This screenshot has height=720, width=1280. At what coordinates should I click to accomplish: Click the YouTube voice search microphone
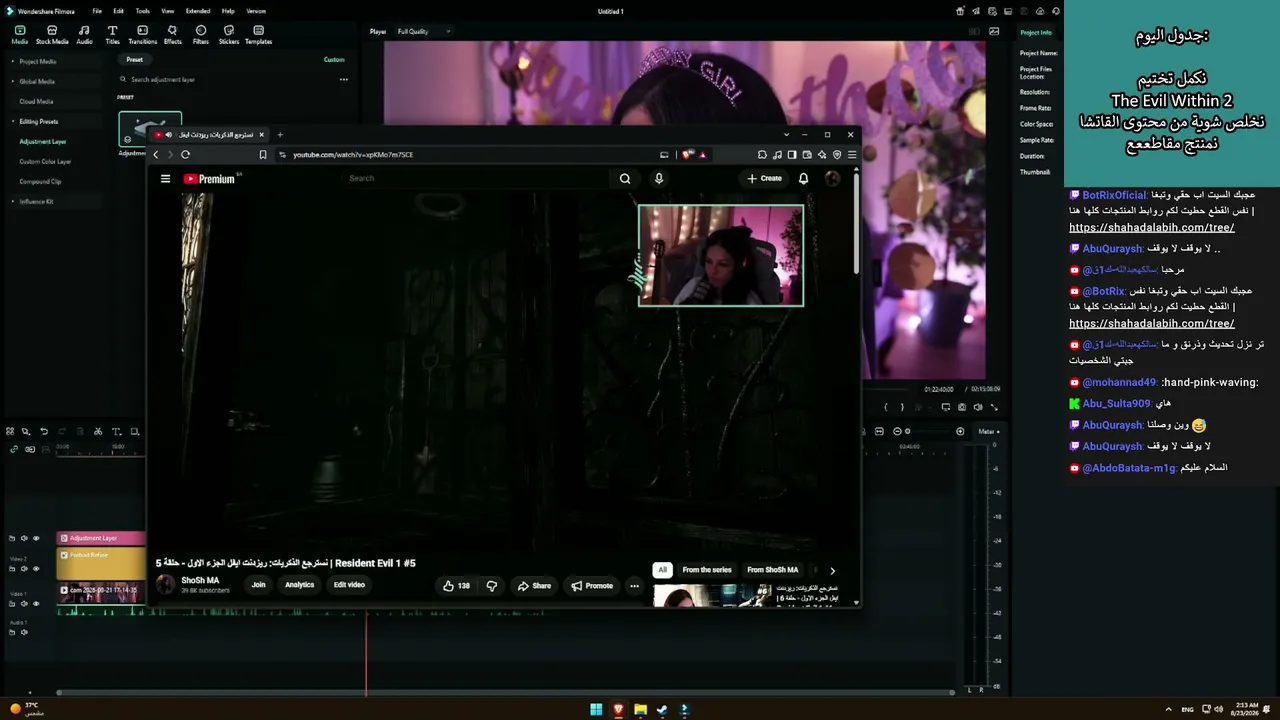coord(658,178)
